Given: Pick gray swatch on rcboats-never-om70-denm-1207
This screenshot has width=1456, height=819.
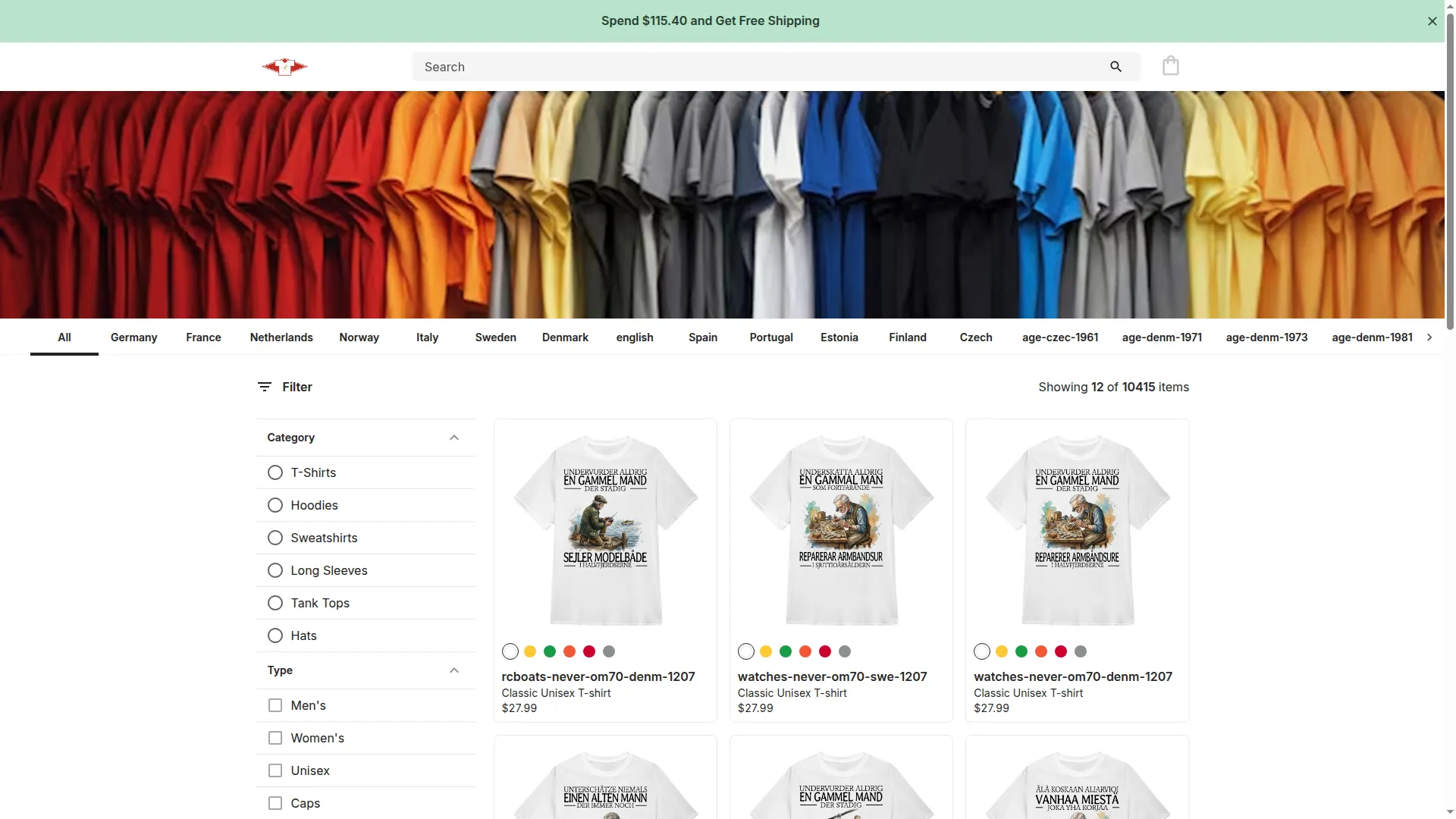Looking at the screenshot, I should click(x=609, y=651).
